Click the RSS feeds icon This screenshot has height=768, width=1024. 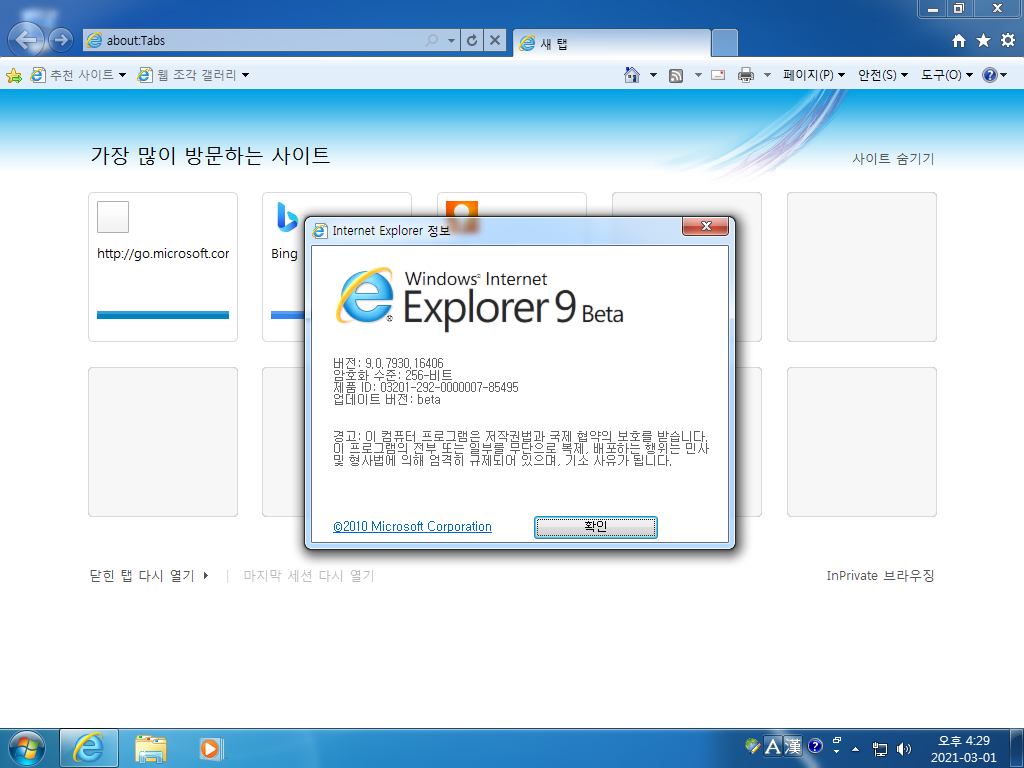click(x=676, y=75)
